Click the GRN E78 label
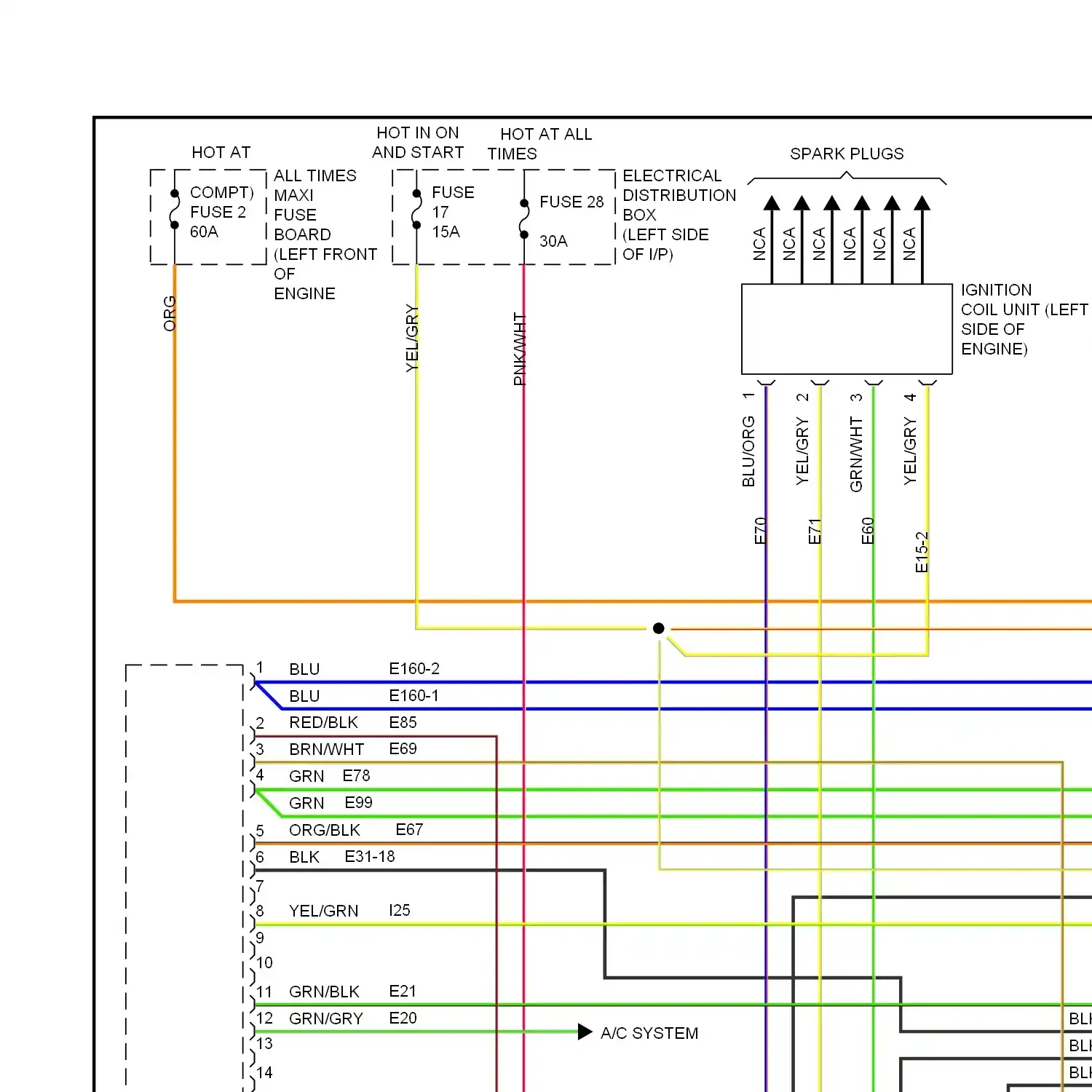Viewport: 1092px width, 1092px height. pos(330,776)
